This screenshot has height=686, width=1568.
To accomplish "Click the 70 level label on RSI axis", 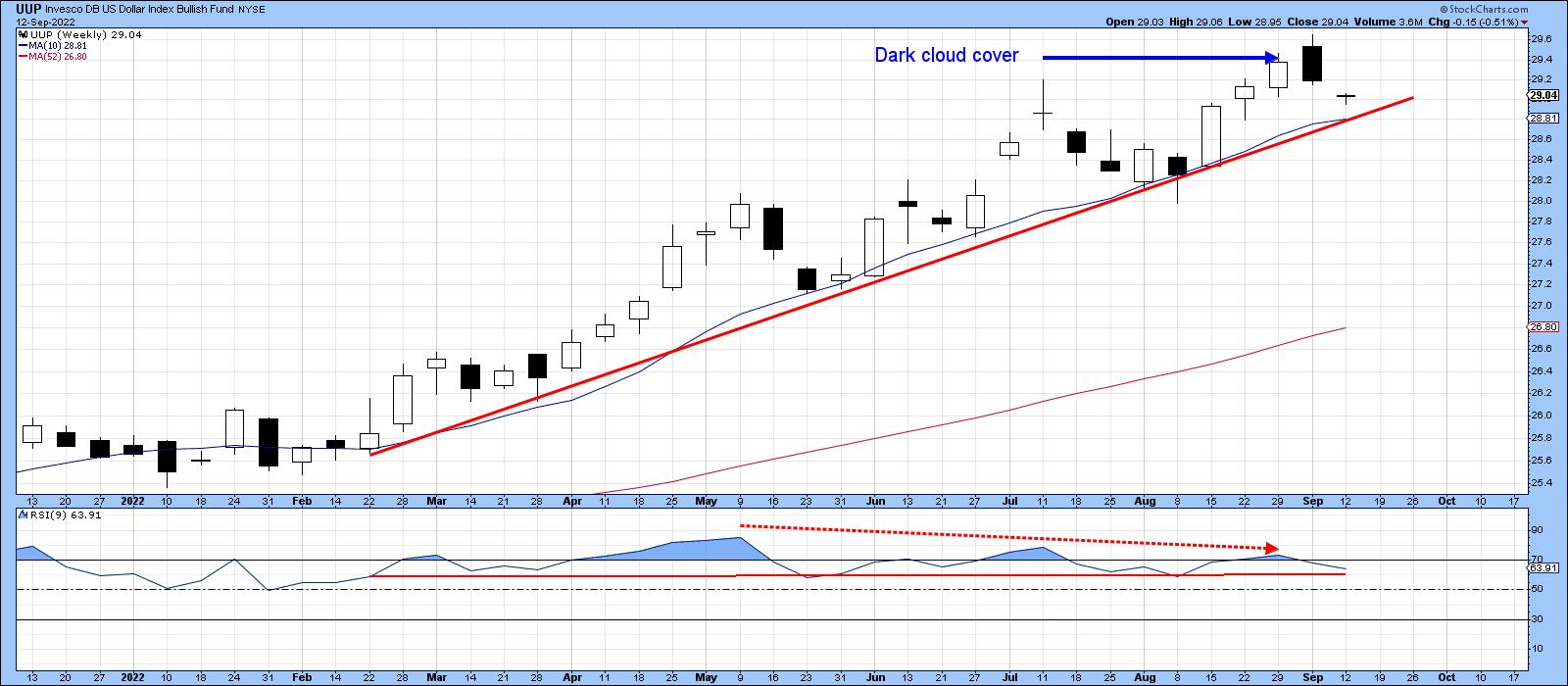I will (1536, 560).
